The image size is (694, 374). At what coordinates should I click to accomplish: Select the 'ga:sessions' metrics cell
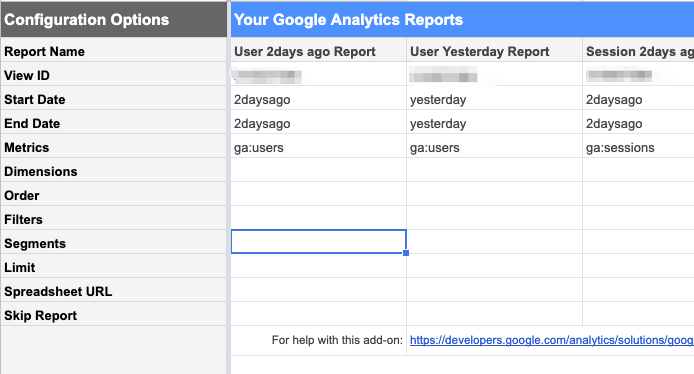[638, 147]
